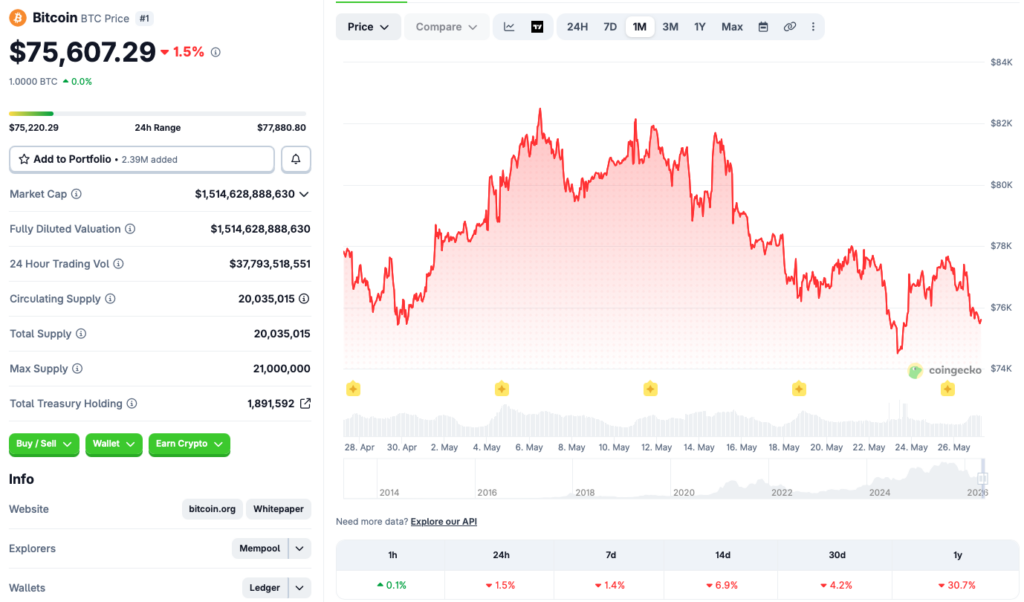Click the 1h change value 0.1%
This screenshot has width=1024, height=602.
(x=392, y=586)
